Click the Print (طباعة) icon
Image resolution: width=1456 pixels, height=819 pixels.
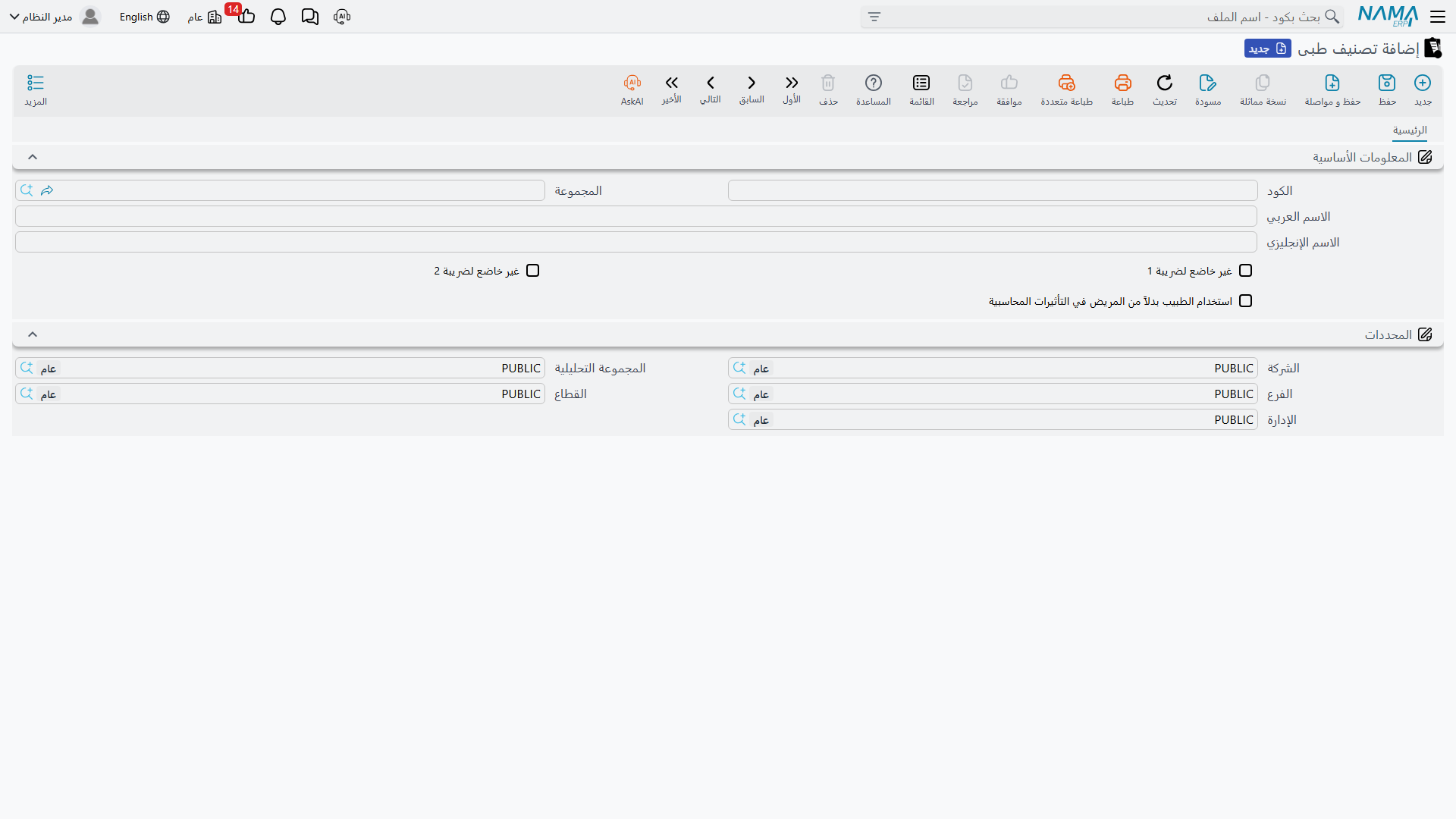tap(1123, 83)
